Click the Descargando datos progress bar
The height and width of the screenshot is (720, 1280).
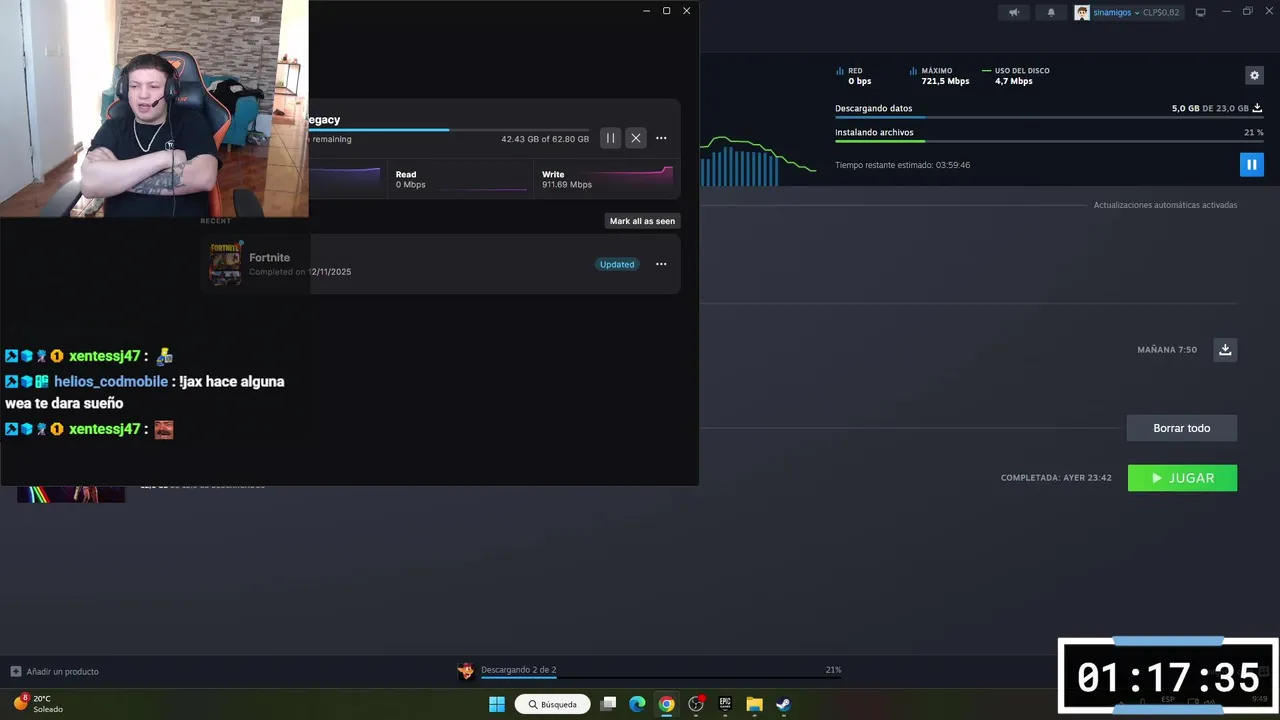click(x=1049, y=118)
